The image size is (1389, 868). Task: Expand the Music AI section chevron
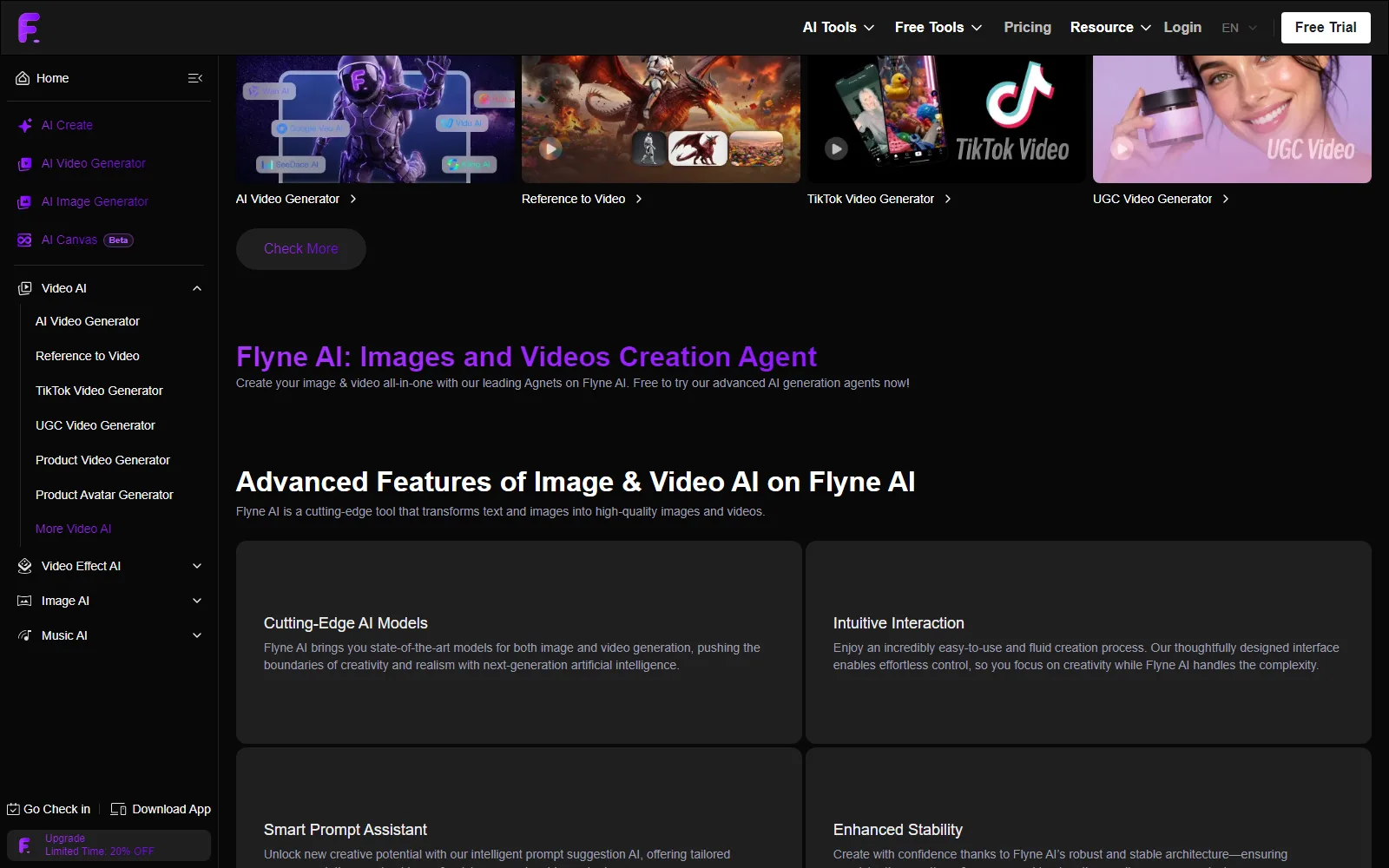pyautogui.click(x=197, y=635)
